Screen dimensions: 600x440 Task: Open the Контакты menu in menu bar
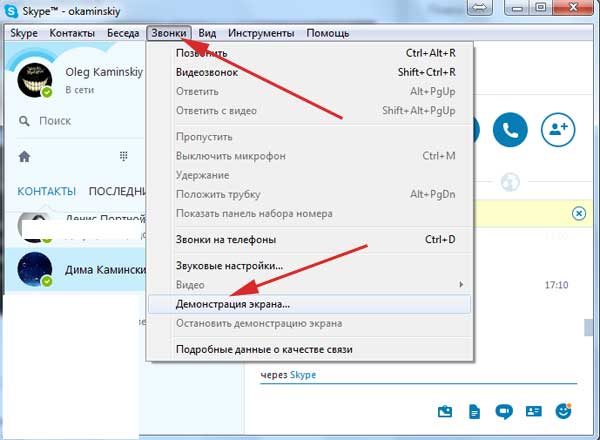(x=72, y=33)
